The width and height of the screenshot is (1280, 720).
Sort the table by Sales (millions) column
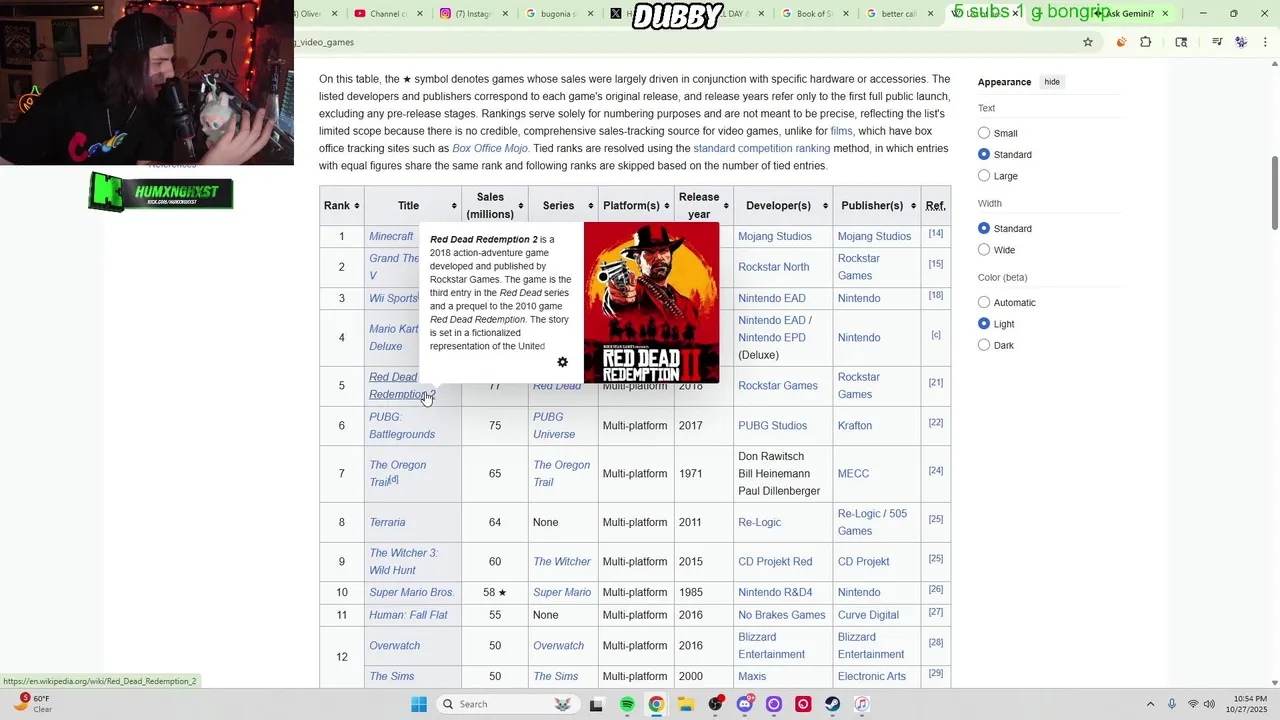click(x=495, y=206)
